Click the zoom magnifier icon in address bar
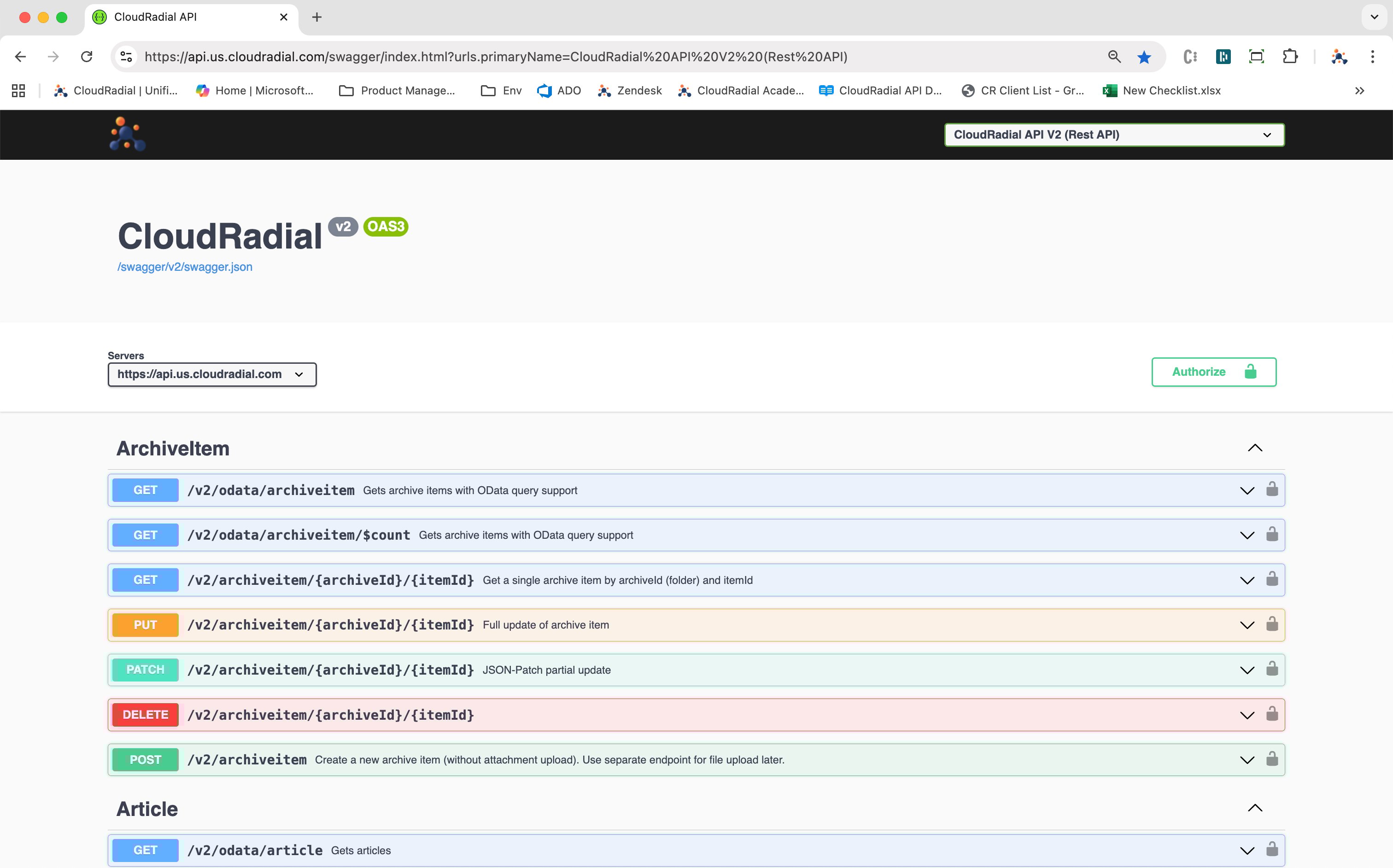This screenshot has height=868, width=1393. pyautogui.click(x=1114, y=56)
